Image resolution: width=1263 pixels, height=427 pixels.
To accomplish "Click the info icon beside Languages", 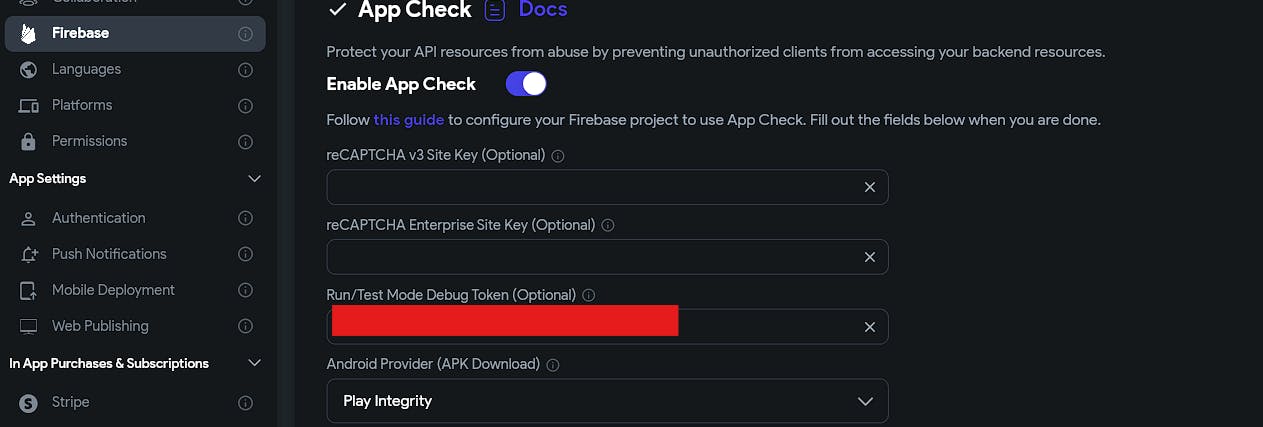I will [245, 70].
